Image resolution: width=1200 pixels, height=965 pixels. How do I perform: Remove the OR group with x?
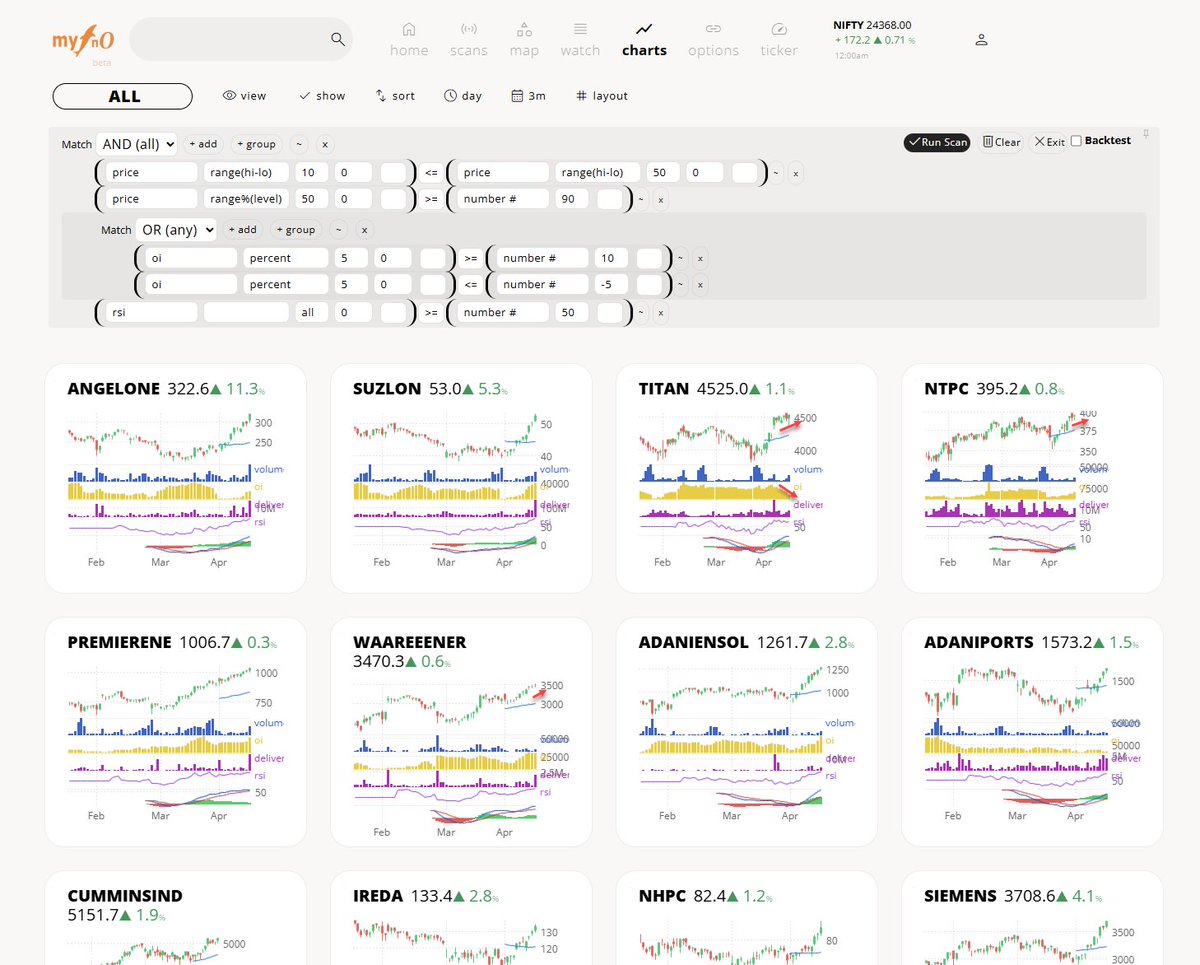point(364,230)
